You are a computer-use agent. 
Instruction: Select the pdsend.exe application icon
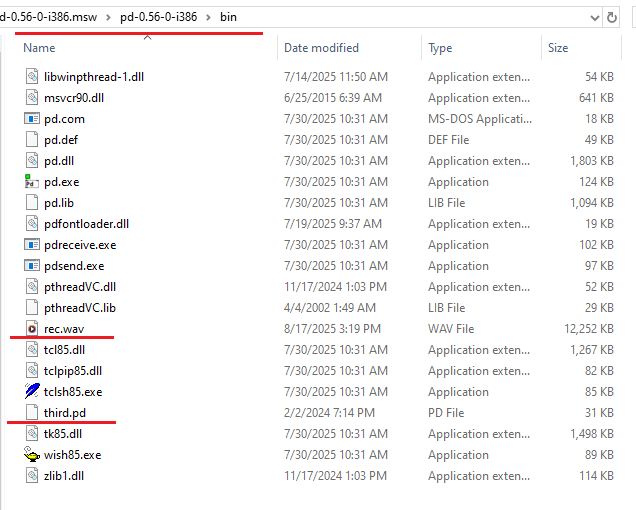32,266
